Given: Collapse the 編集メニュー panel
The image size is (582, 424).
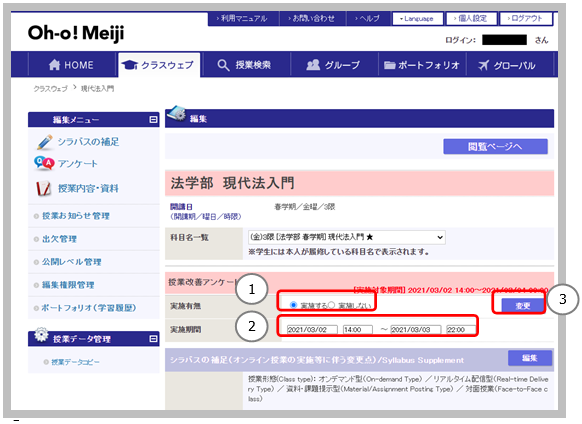Looking at the screenshot, I should click(153, 120).
